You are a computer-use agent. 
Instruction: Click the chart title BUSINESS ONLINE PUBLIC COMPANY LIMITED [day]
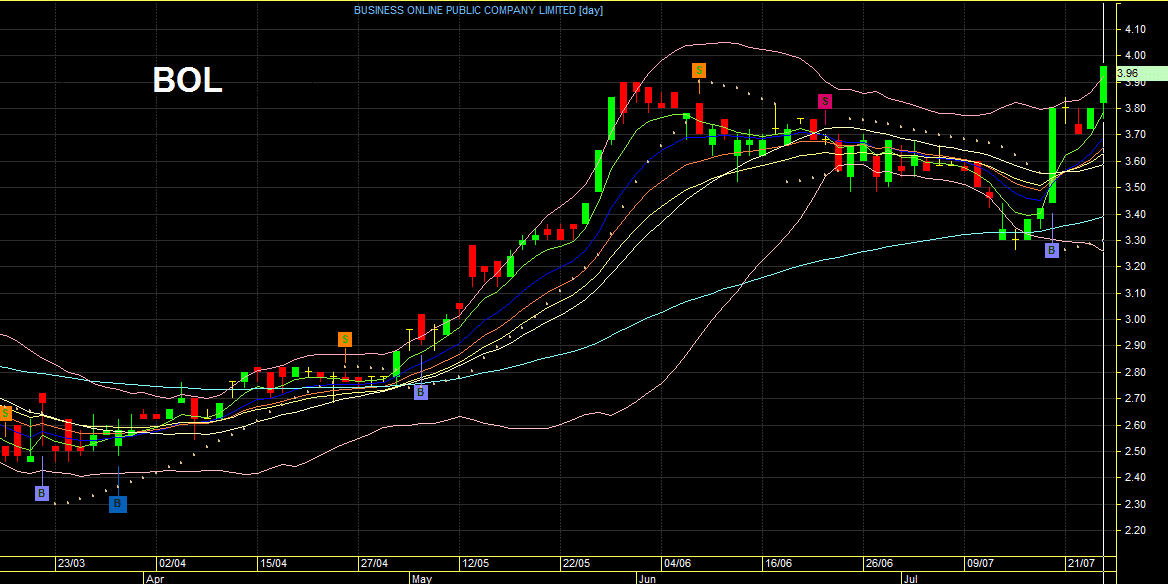tap(478, 10)
